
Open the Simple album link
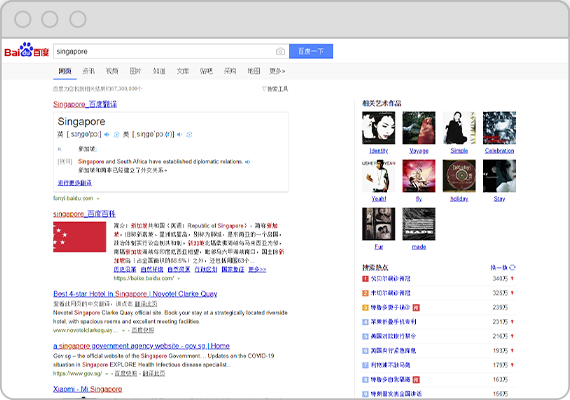(x=459, y=151)
